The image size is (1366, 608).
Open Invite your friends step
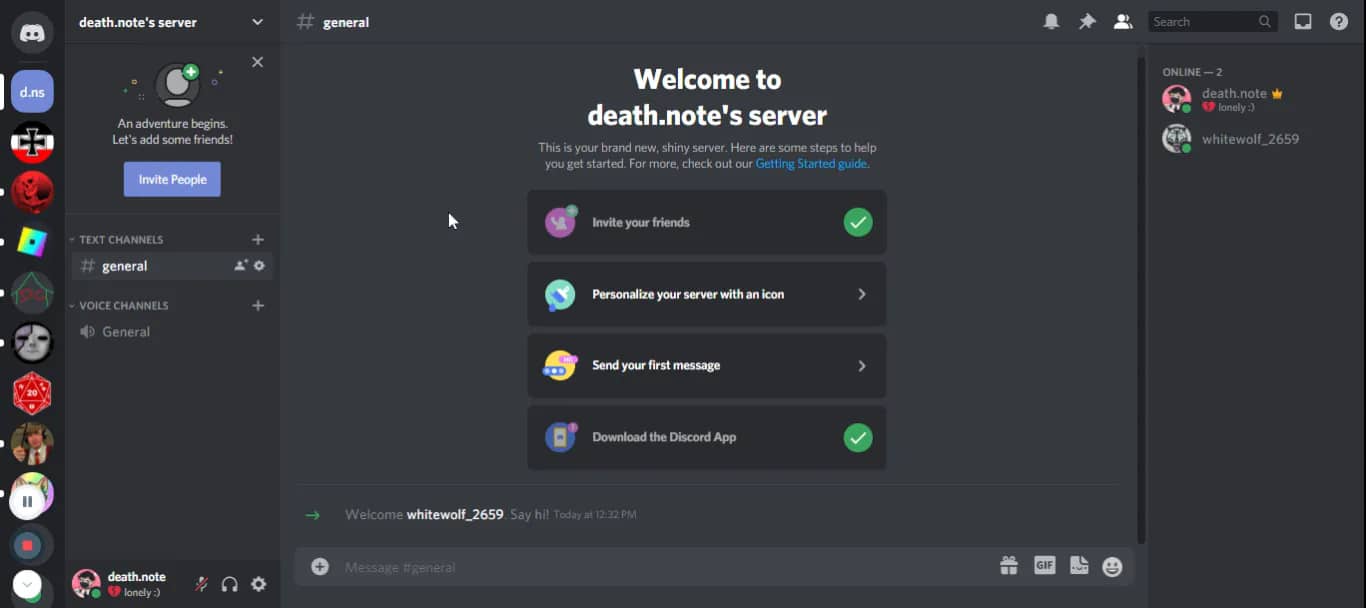pos(707,222)
